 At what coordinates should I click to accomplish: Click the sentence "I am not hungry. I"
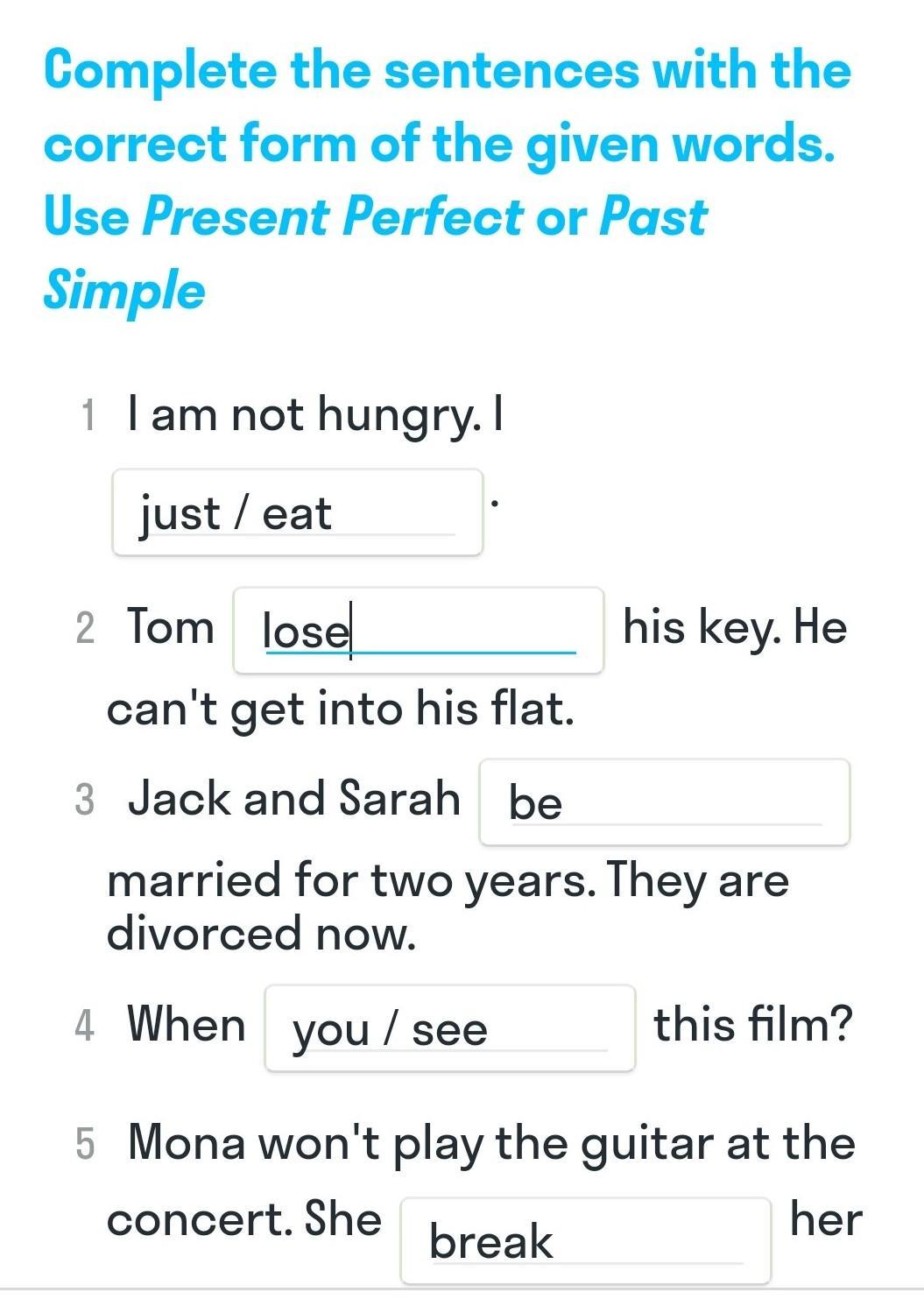315,414
